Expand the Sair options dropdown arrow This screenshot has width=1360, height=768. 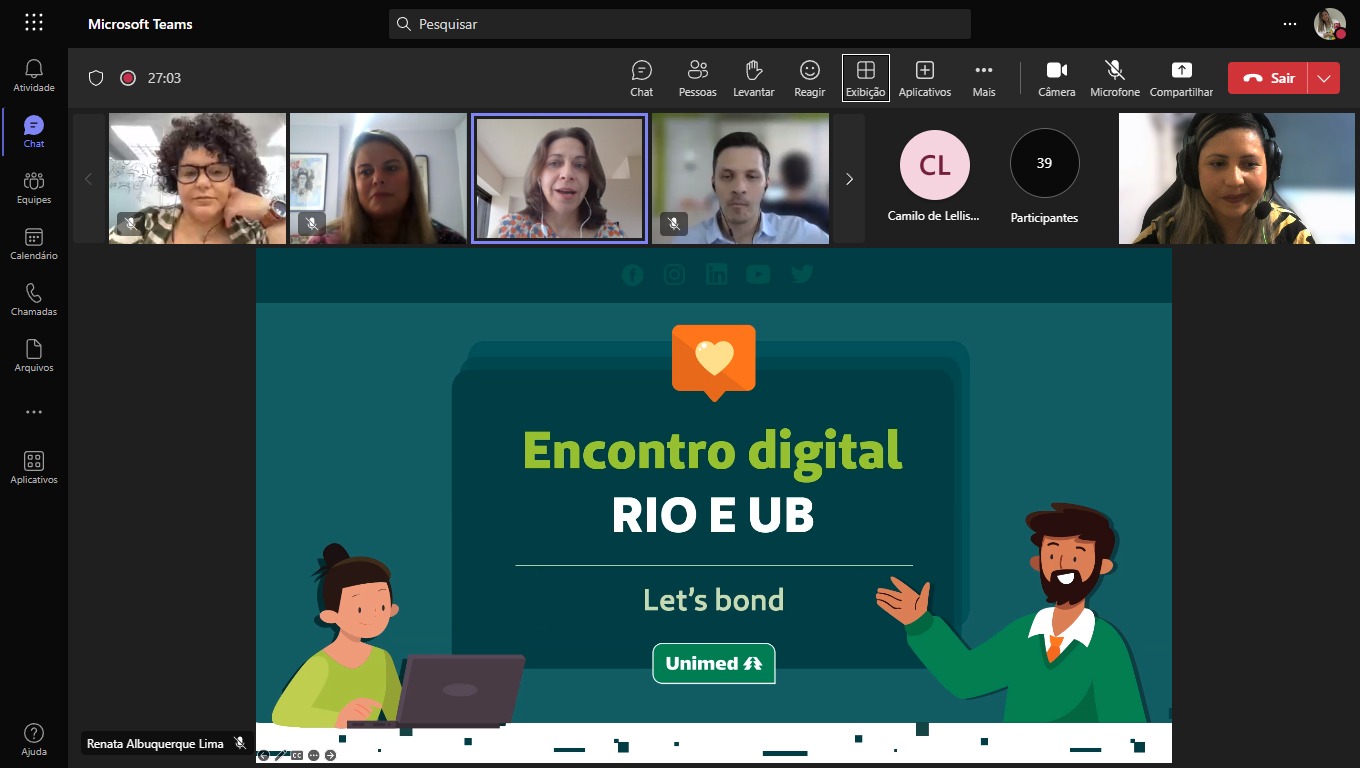(1324, 78)
